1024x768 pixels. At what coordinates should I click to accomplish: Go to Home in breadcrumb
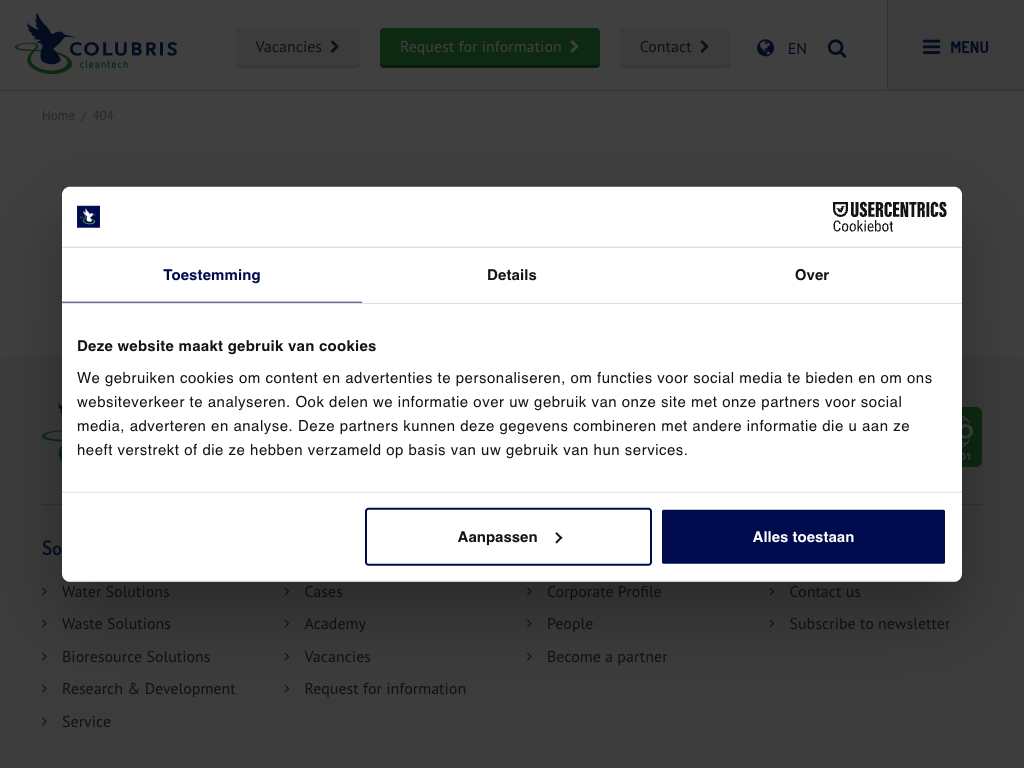[x=58, y=116]
